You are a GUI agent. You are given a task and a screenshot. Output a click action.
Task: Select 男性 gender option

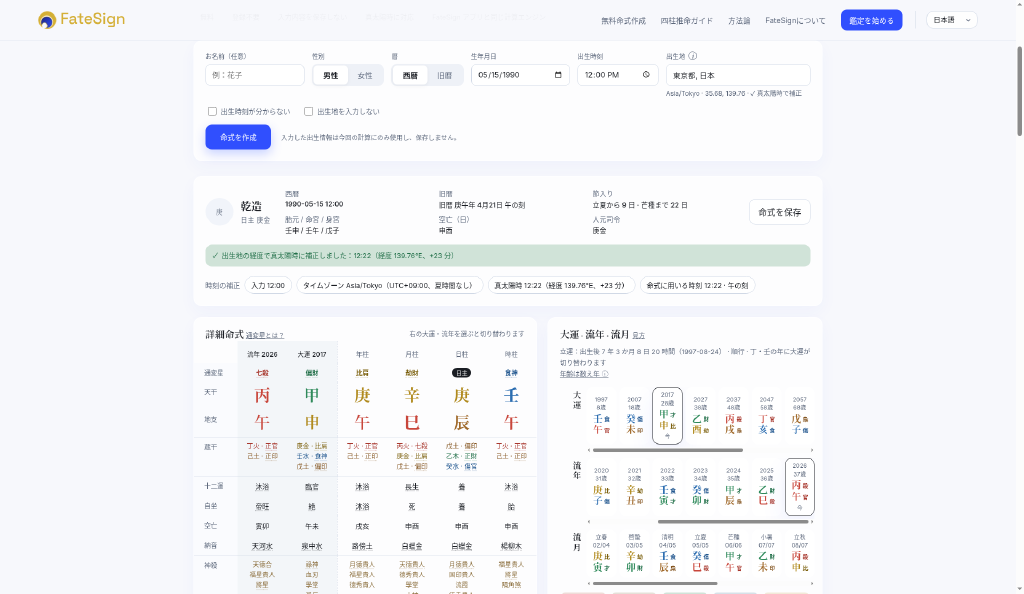pos(330,76)
